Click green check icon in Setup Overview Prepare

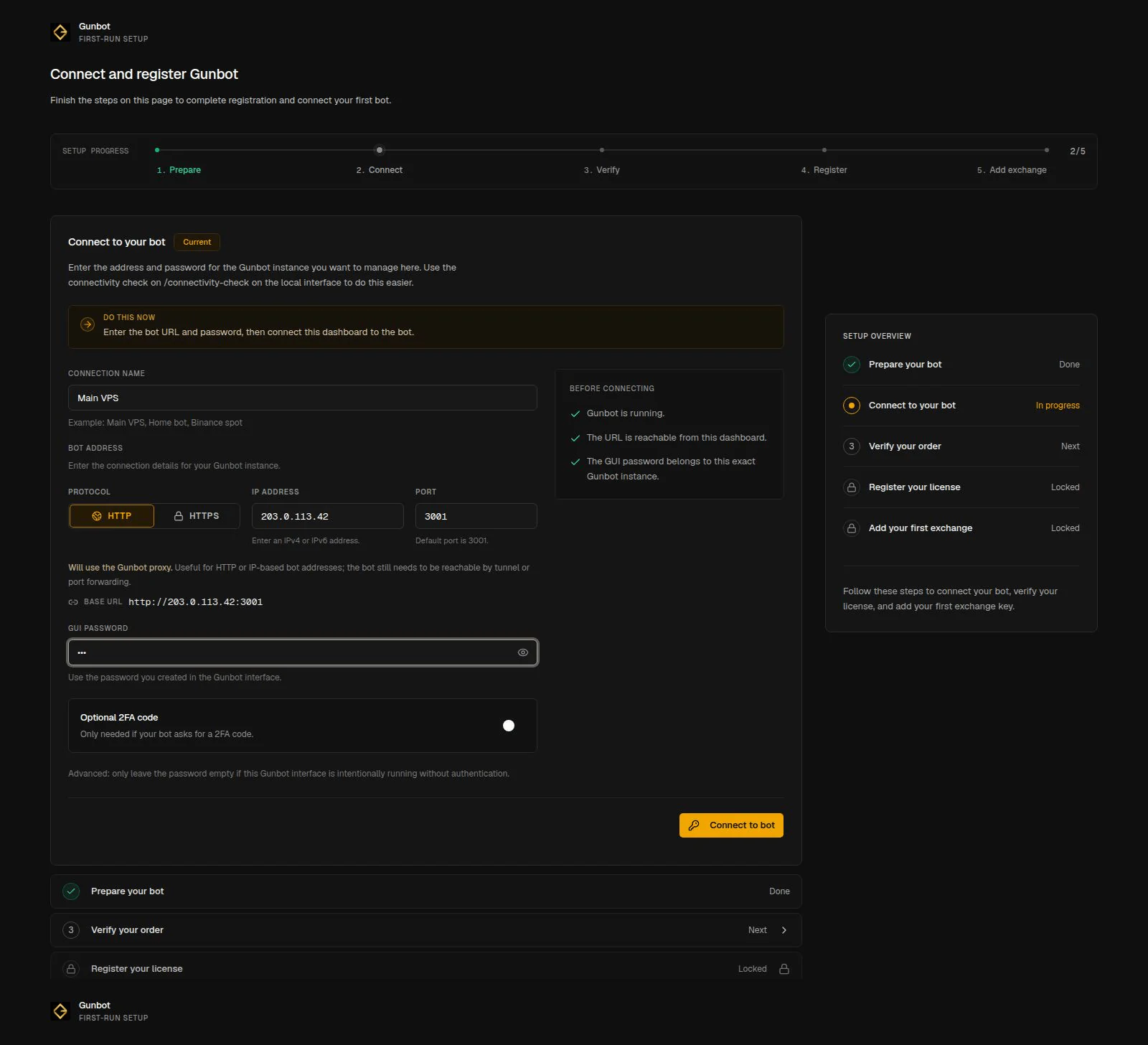click(852, 365)
